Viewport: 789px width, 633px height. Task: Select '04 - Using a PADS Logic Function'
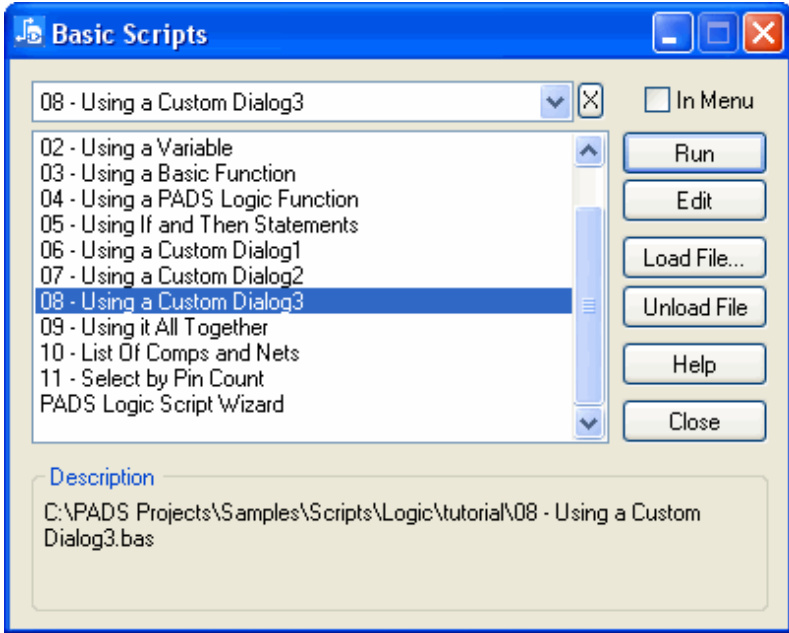coord(199,199)
